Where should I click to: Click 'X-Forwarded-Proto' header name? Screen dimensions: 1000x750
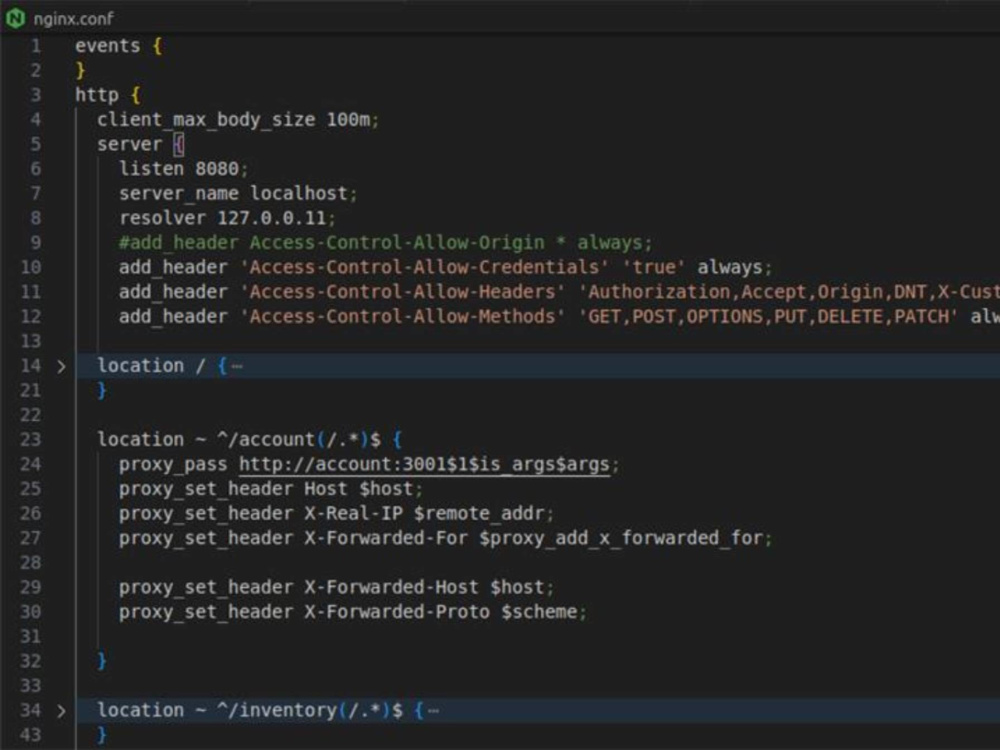[396, 612]
